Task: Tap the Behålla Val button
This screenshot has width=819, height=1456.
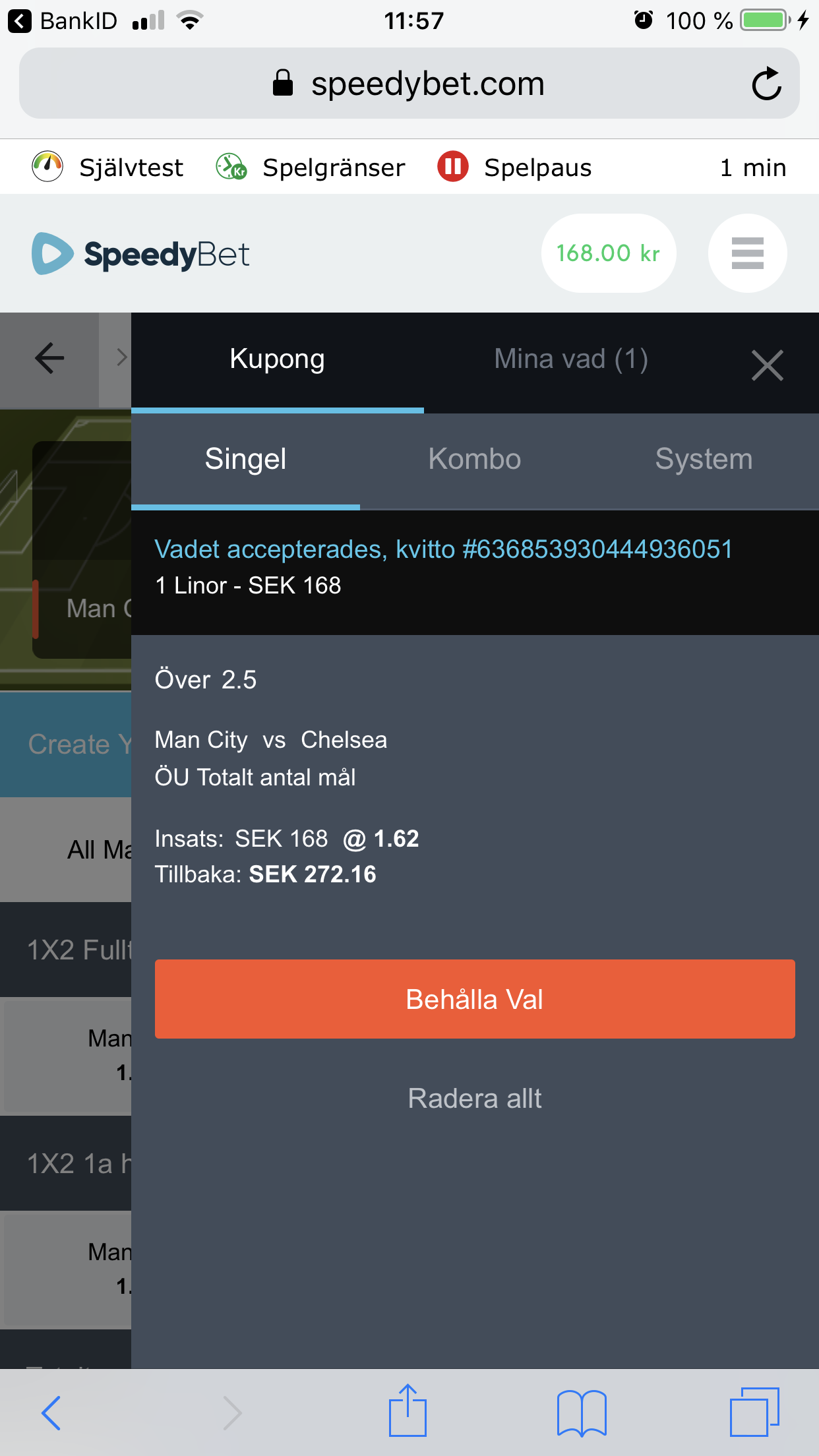Action: (475, 999)
